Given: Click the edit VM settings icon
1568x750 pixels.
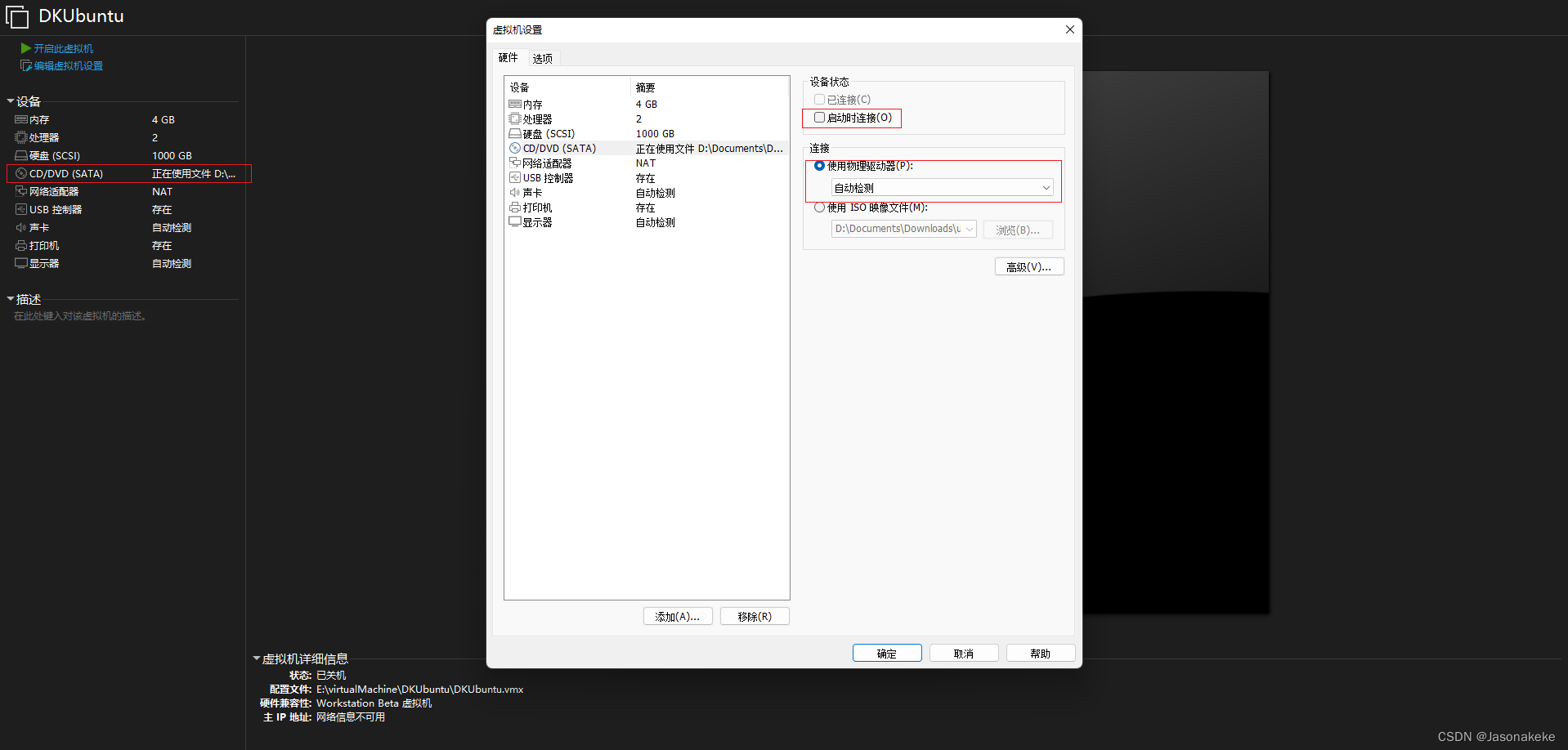Looking at the screenshot, I should click(26, 65).
